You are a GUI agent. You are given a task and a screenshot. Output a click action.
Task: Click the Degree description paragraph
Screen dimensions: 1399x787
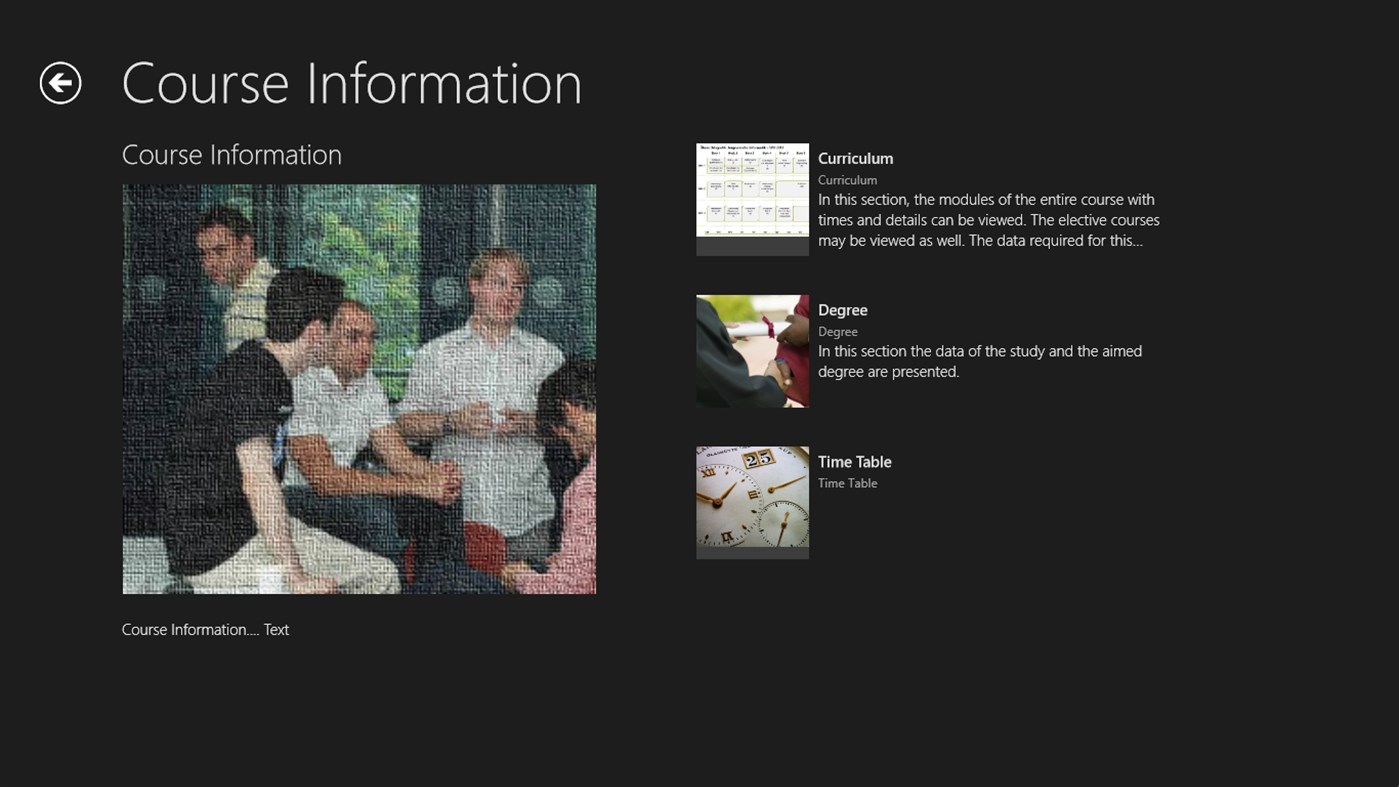pyautogui.click(x=979, y=361)
